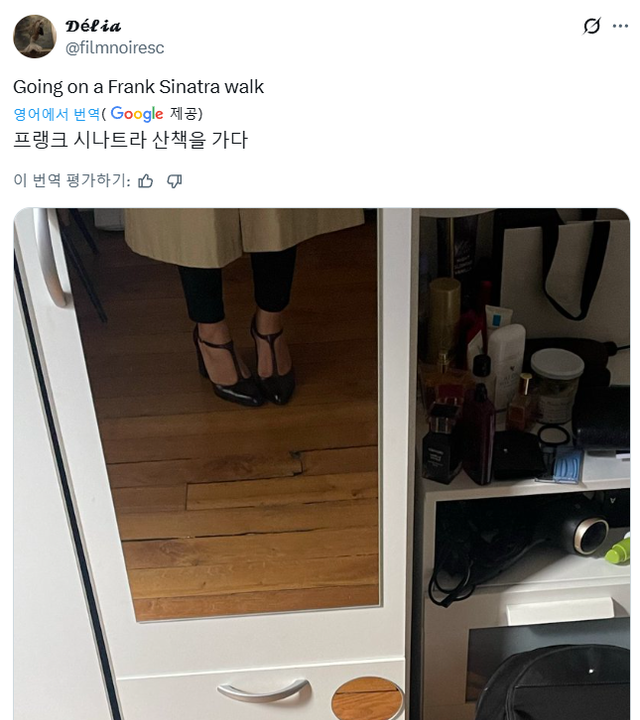
Task: Click the display name Délia
Action: (93, 26)
